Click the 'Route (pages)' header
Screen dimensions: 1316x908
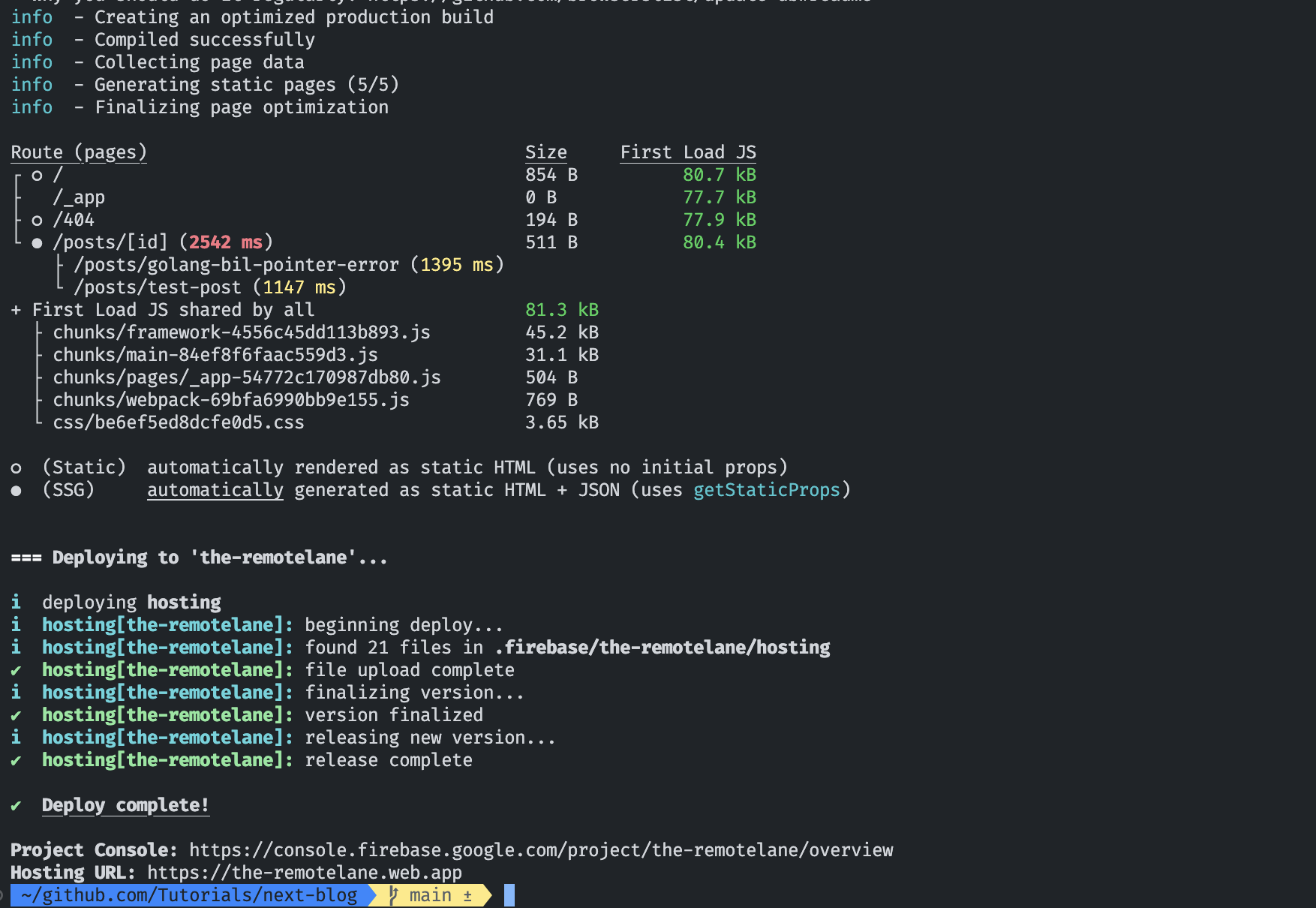point(79,152)
